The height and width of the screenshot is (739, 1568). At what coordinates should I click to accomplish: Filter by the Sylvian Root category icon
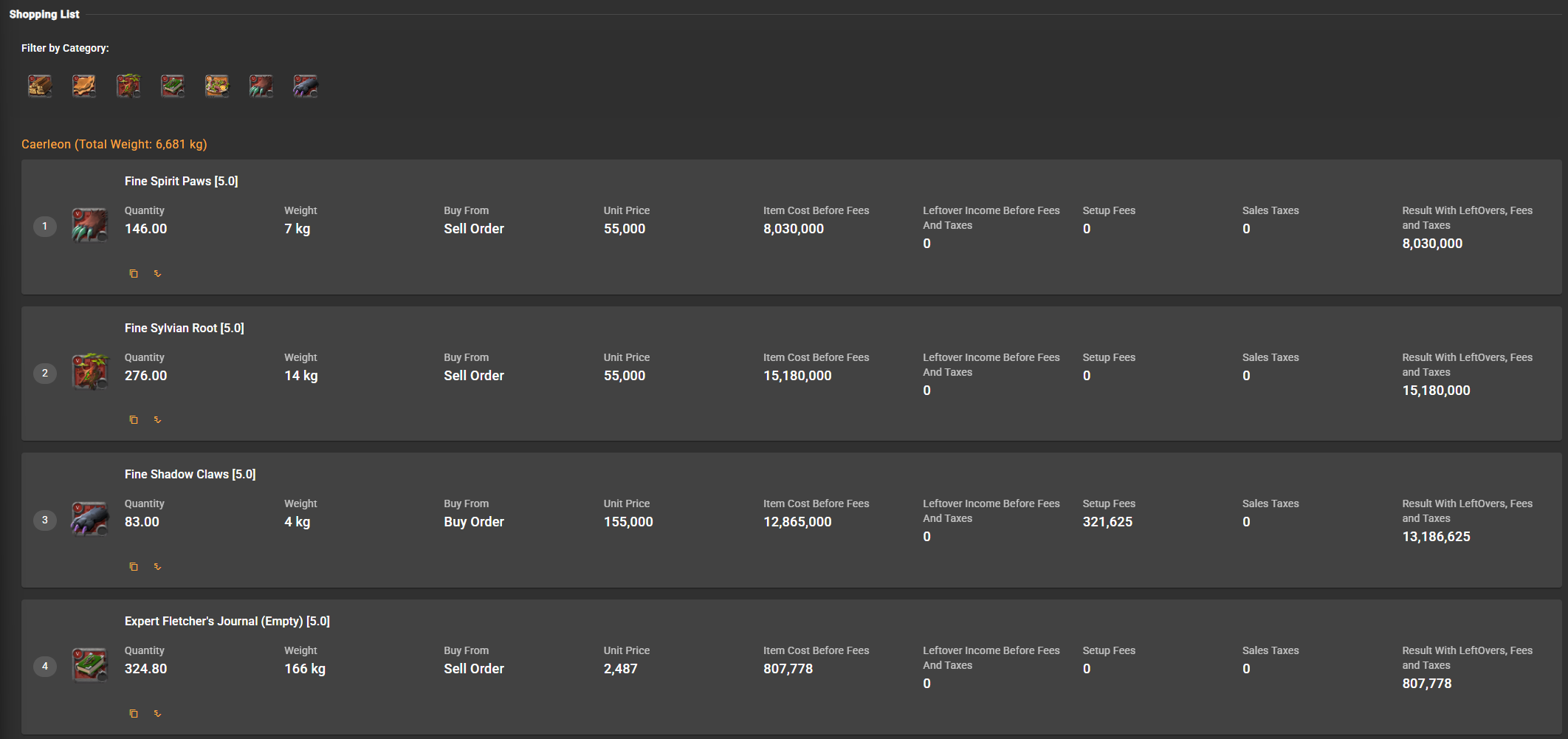pyautogui.click(x=128, y=86)
